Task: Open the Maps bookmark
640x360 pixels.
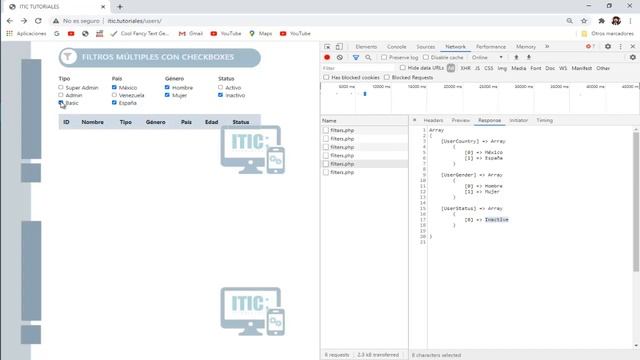Action: 261,33
